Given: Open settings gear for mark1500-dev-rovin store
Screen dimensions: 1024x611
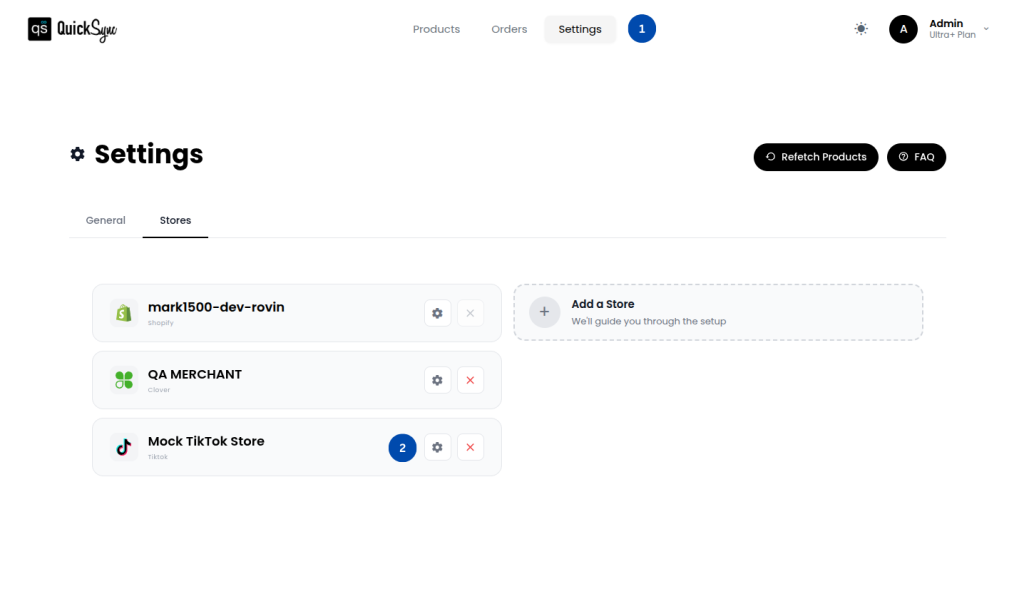Looking at the screenshot, I should coord(437,312).
